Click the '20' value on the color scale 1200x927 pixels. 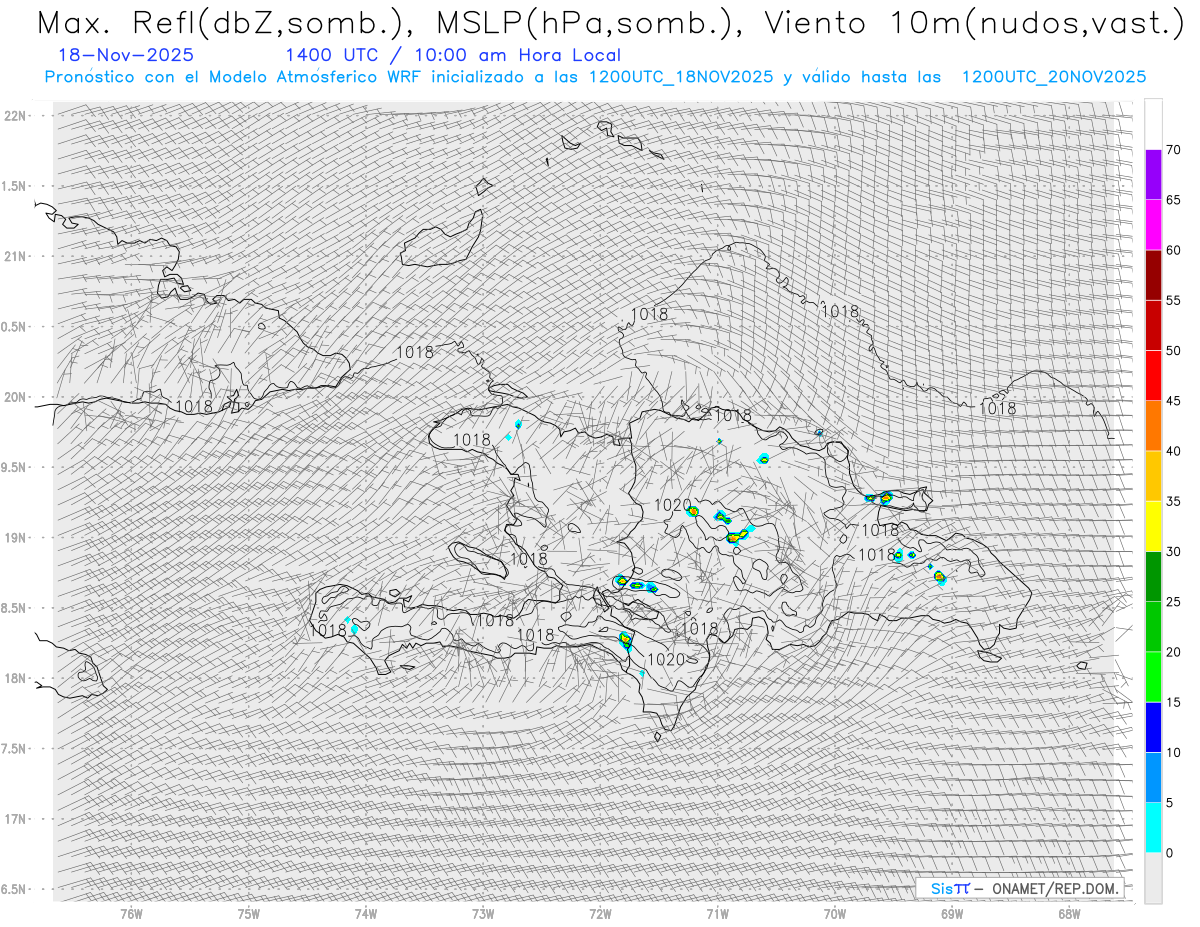point(1173,652)
